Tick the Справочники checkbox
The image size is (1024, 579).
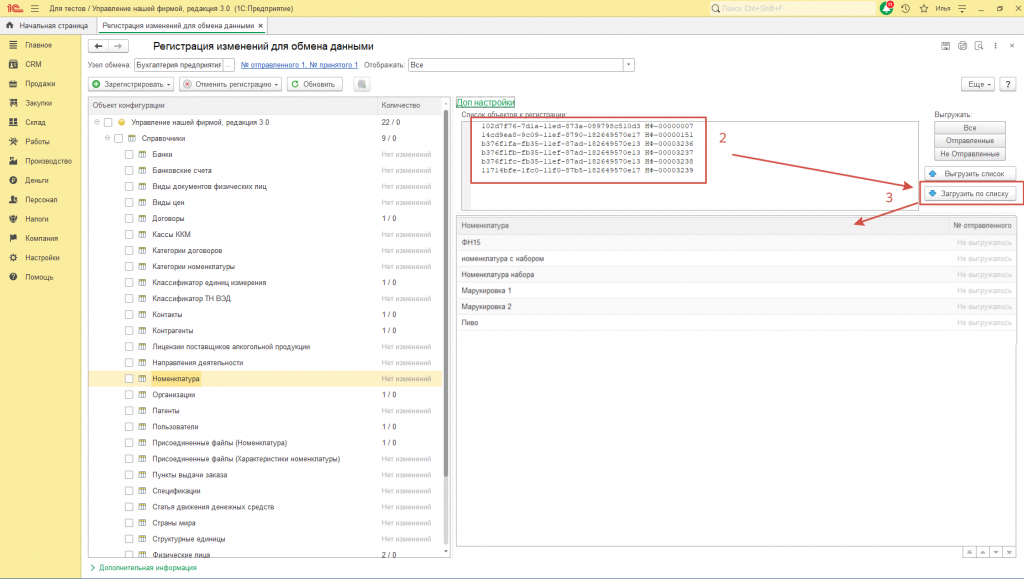119,138
